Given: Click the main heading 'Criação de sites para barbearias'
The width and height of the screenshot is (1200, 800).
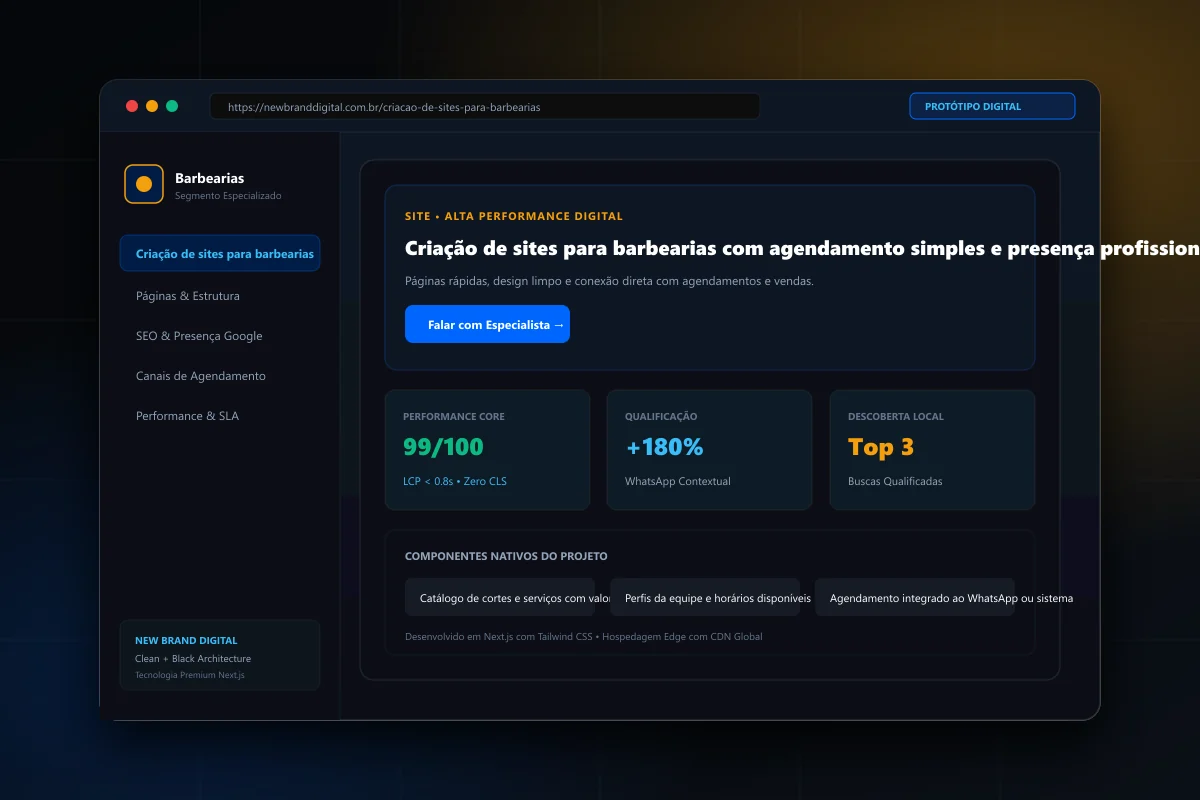Looking at the screenshot, I should (x=802, y=248).
